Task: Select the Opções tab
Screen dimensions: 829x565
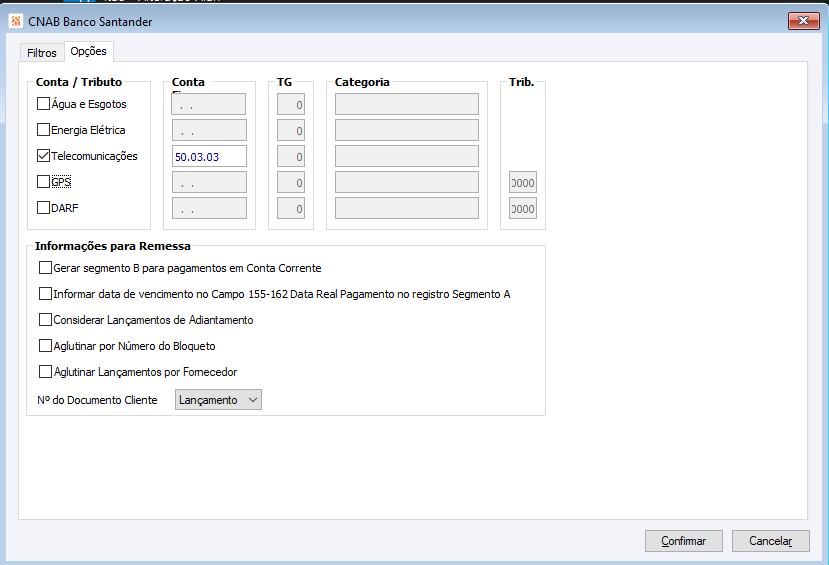Action: click(x=88, y=51)
